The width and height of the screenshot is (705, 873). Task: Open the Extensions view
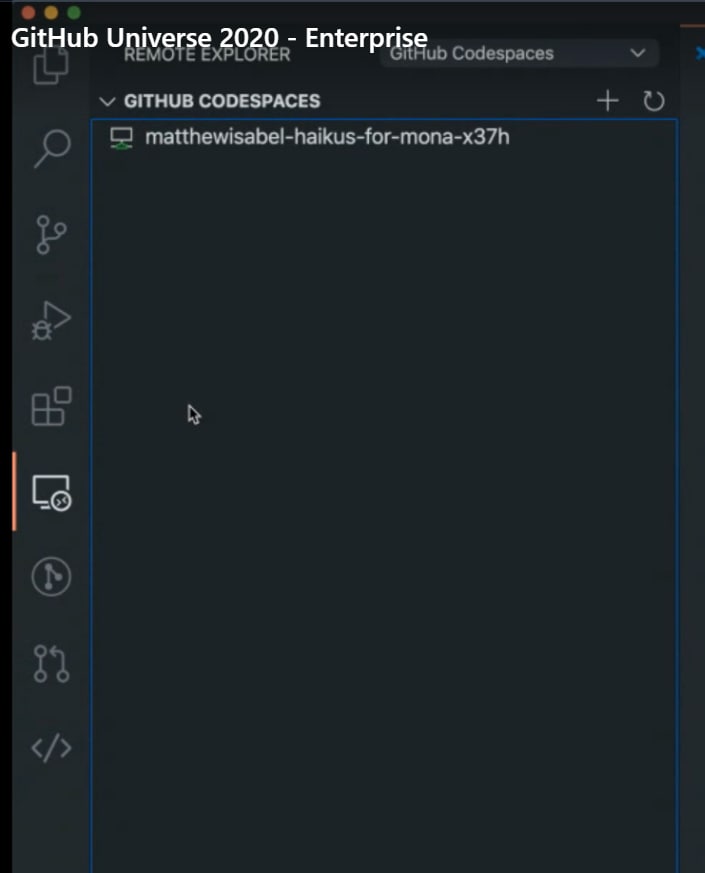tap(51, 406)
